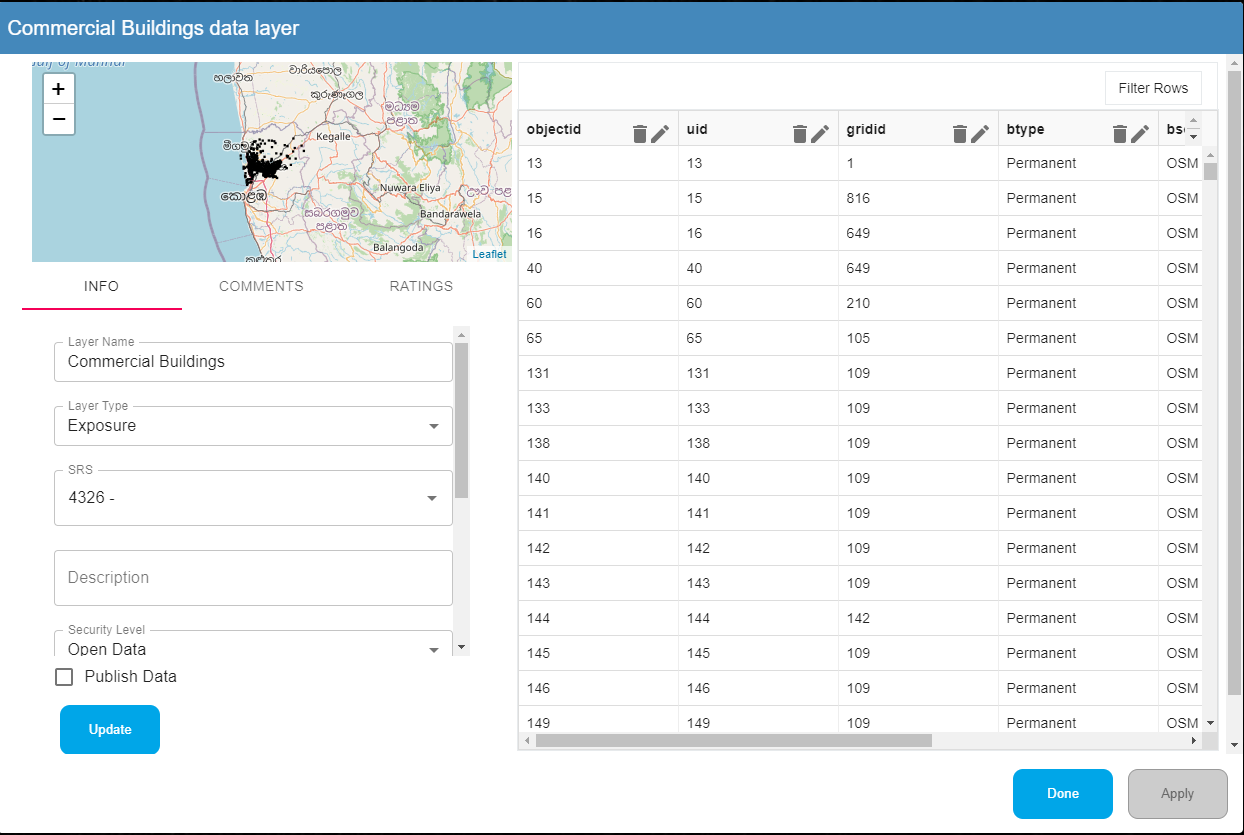Click the Filter Rows button
The image size is (1244, 835).
(x=1153, y=88)
